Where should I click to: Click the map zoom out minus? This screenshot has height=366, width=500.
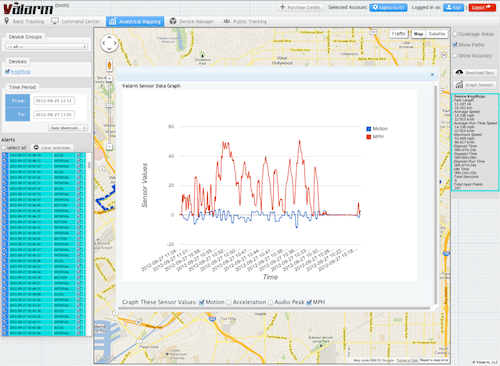(x=109, y=146)
